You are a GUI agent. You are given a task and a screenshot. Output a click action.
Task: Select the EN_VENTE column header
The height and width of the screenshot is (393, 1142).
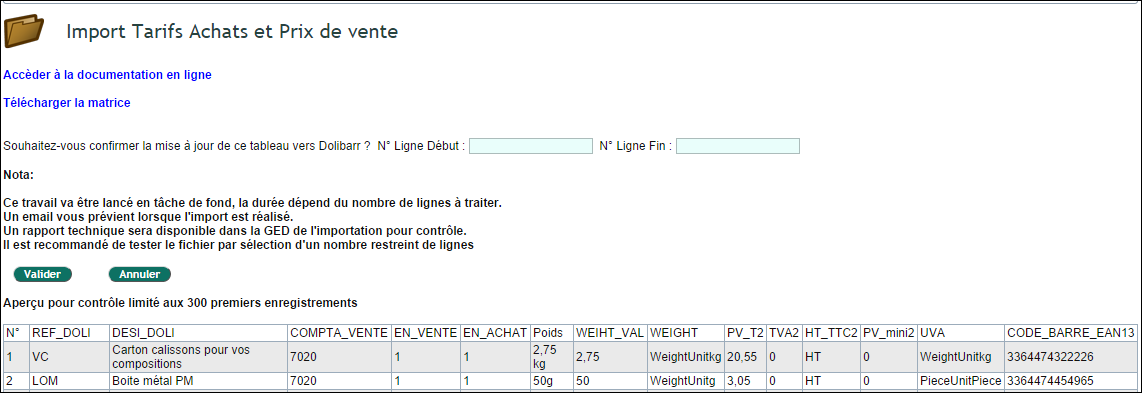click(x=425, y=333)
